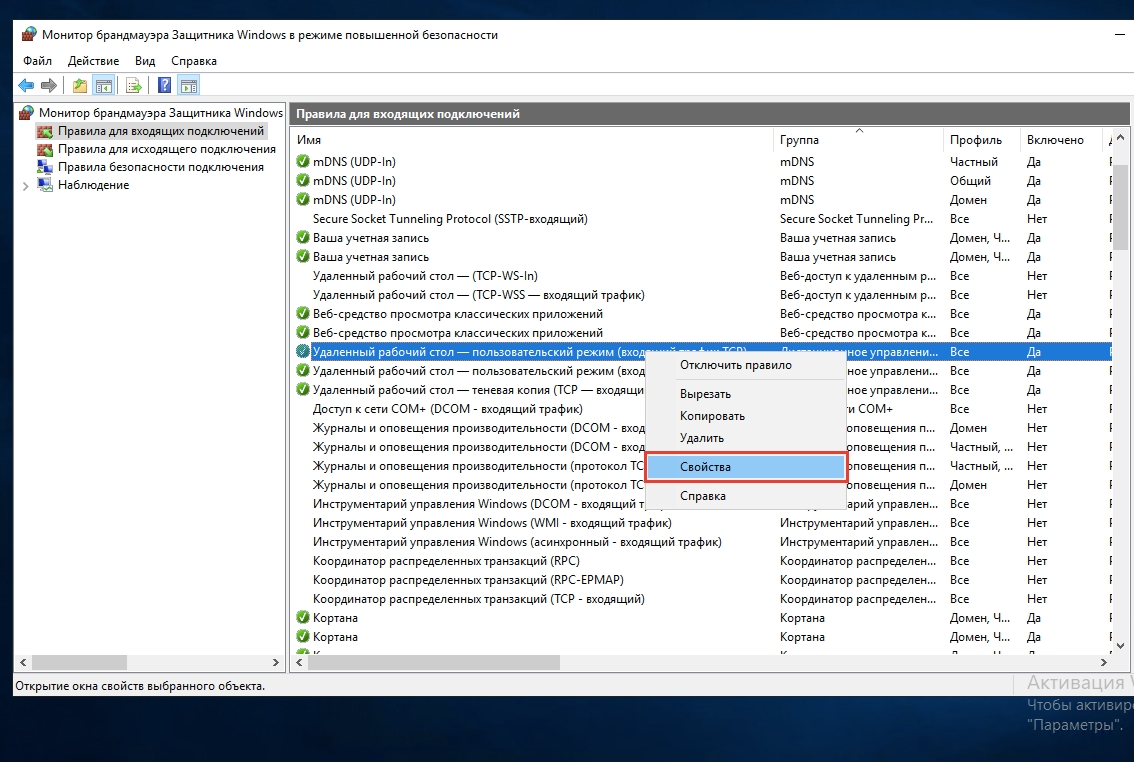Image resolution: width=1134 pixels, height=762 pixels.
Task: Open Help via blue question mark icon
Action: point(165,85)
